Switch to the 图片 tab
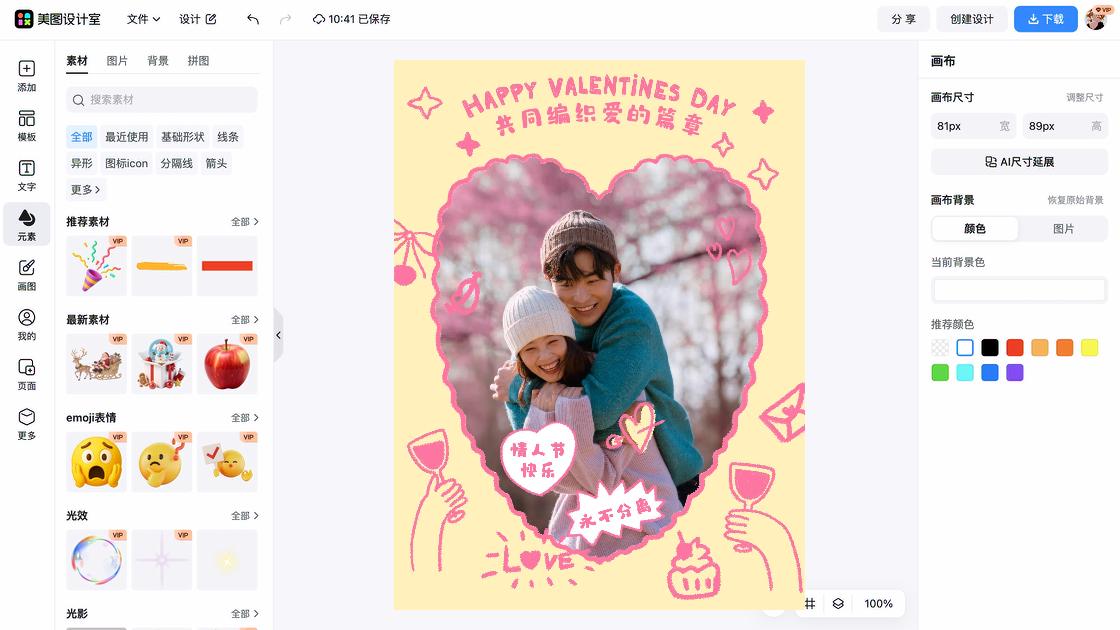Viewport: 1120px width, 630px height. [117, 61]
